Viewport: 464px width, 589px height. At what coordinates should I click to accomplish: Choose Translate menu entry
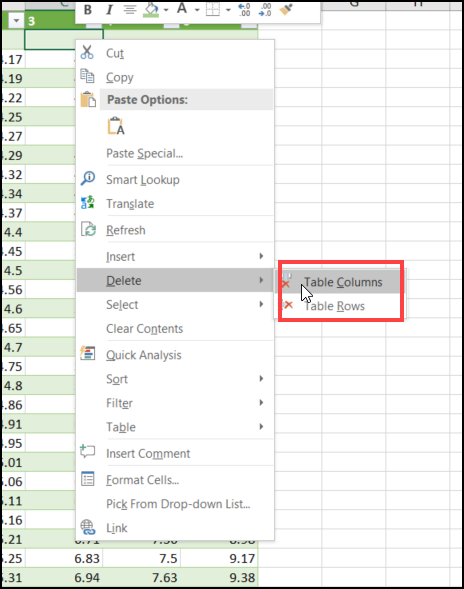click(130, 204)
